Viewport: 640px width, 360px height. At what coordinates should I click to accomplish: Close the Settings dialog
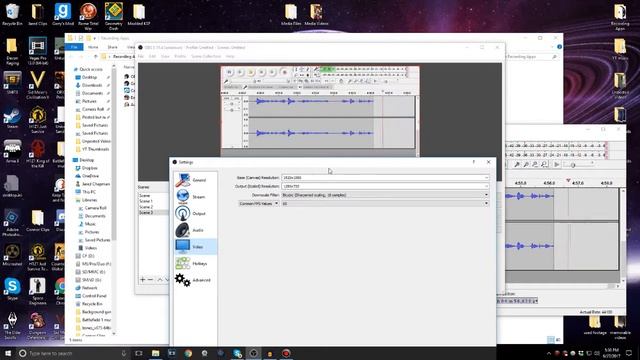(489, 162)
